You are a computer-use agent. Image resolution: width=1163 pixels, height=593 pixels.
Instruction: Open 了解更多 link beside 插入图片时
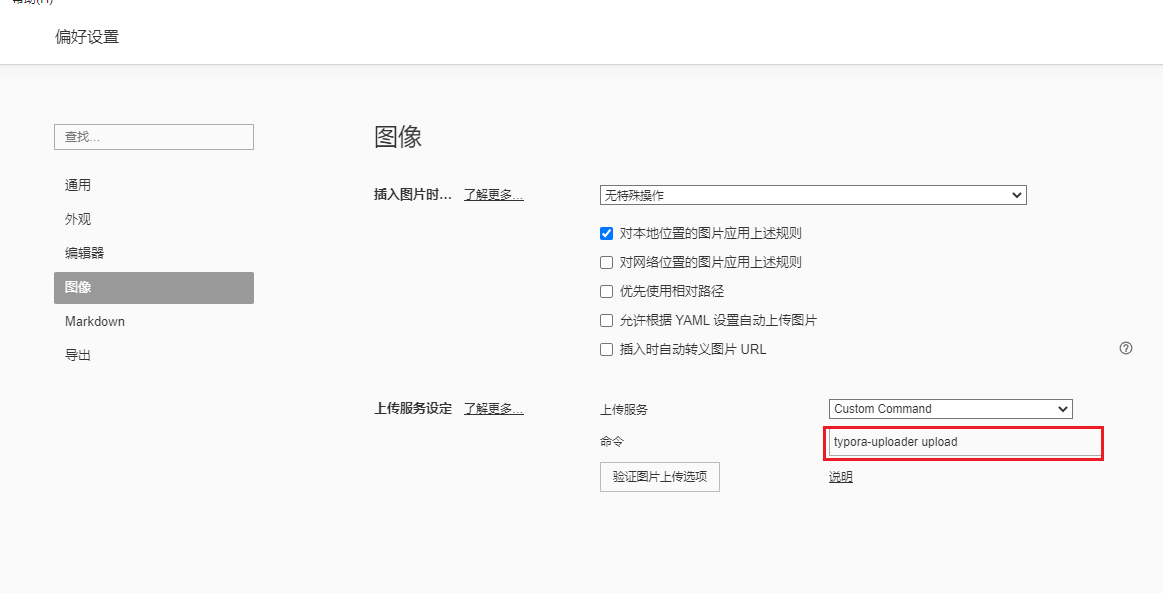click(x=494, y=195)
